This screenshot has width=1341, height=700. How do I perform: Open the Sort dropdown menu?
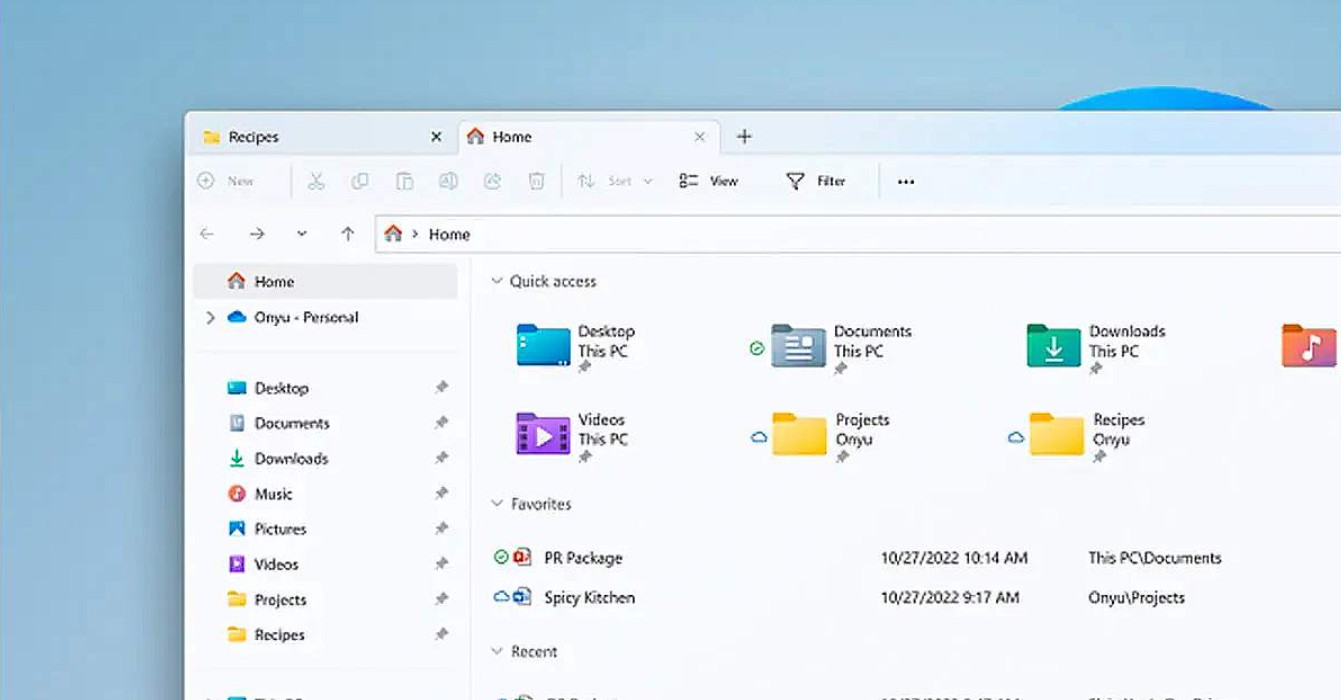pyautogui.click(x=616, y=181)
